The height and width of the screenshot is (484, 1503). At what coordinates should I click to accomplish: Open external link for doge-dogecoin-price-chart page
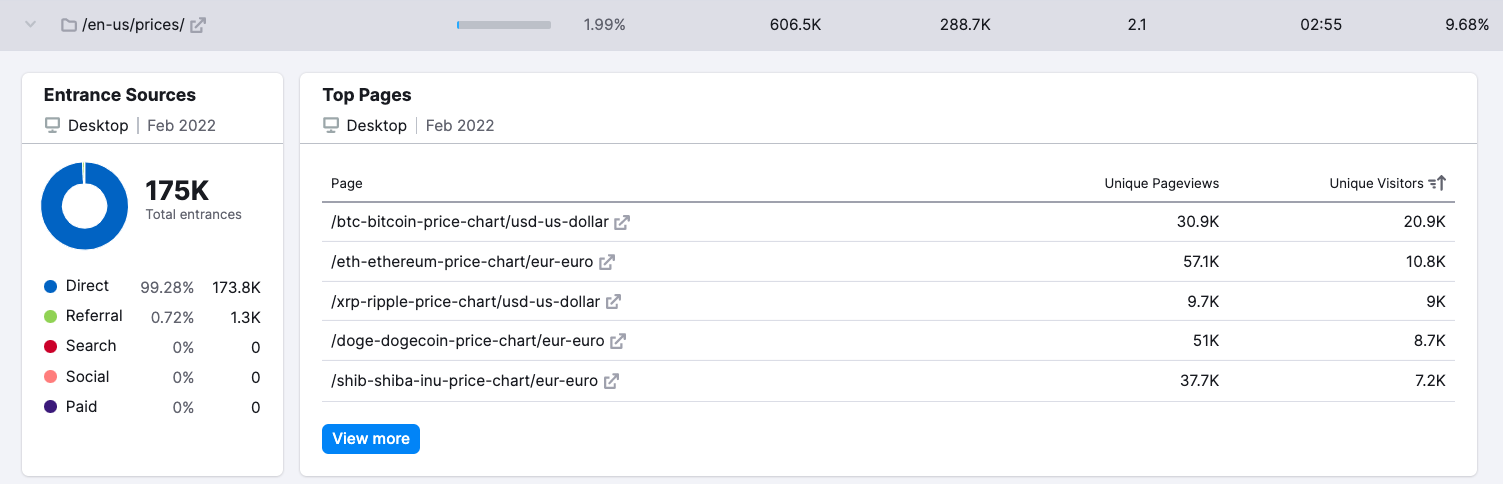point(618,341)
